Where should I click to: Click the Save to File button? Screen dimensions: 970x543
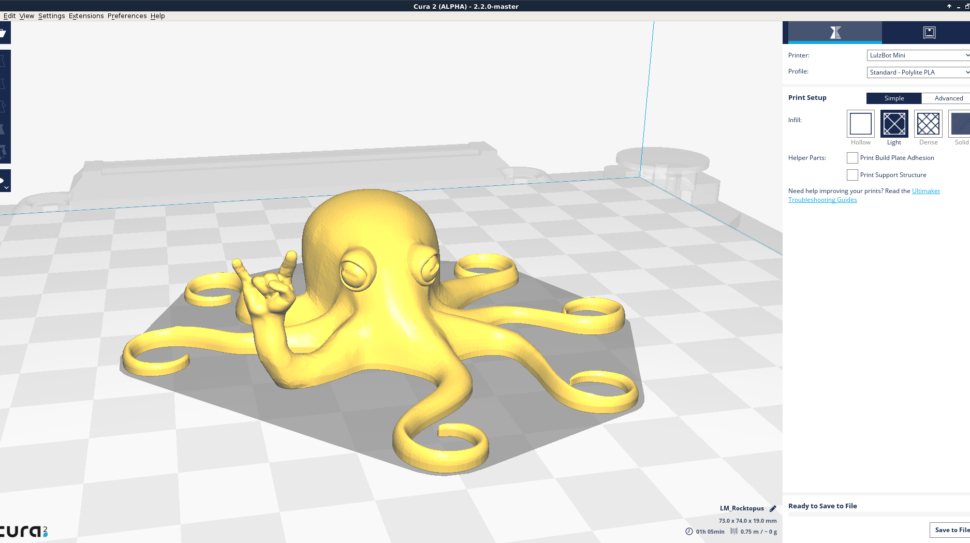(951, 529)
